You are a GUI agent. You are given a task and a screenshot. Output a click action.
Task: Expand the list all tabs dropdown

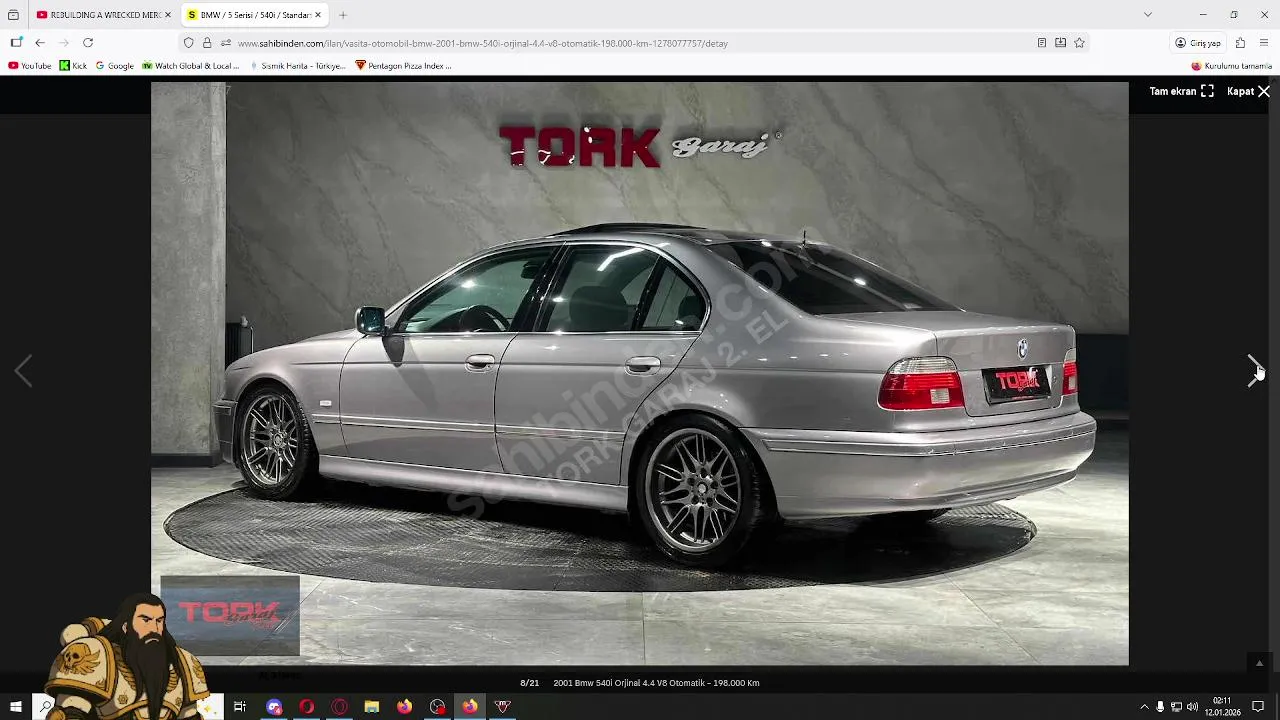click(x=1147, y=15)
